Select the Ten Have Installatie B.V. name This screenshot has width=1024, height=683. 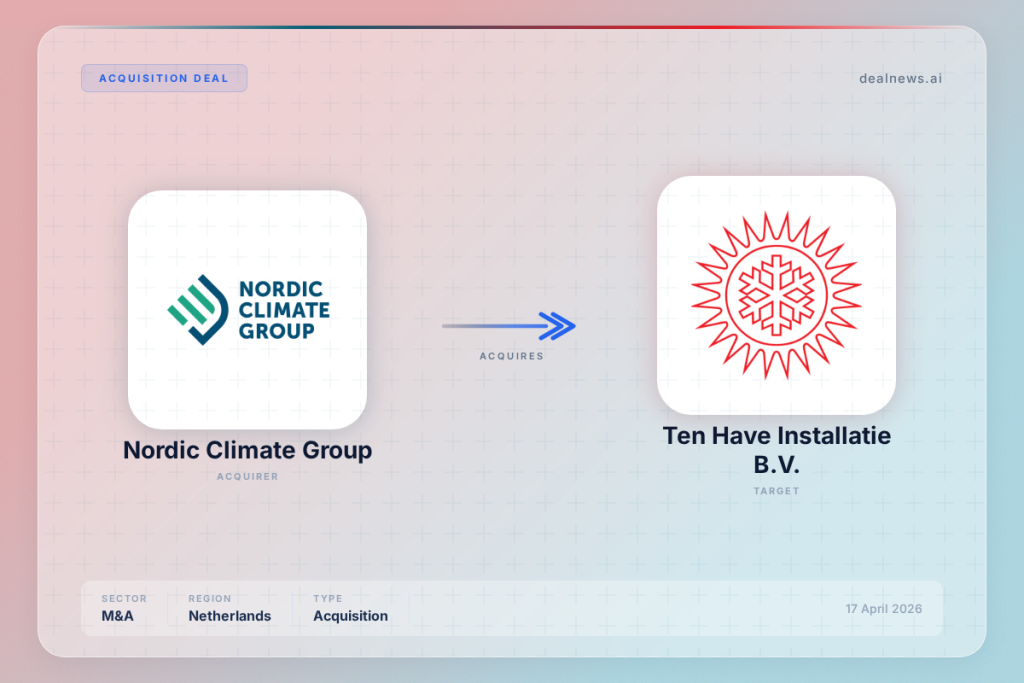click(x=776, y=450)
